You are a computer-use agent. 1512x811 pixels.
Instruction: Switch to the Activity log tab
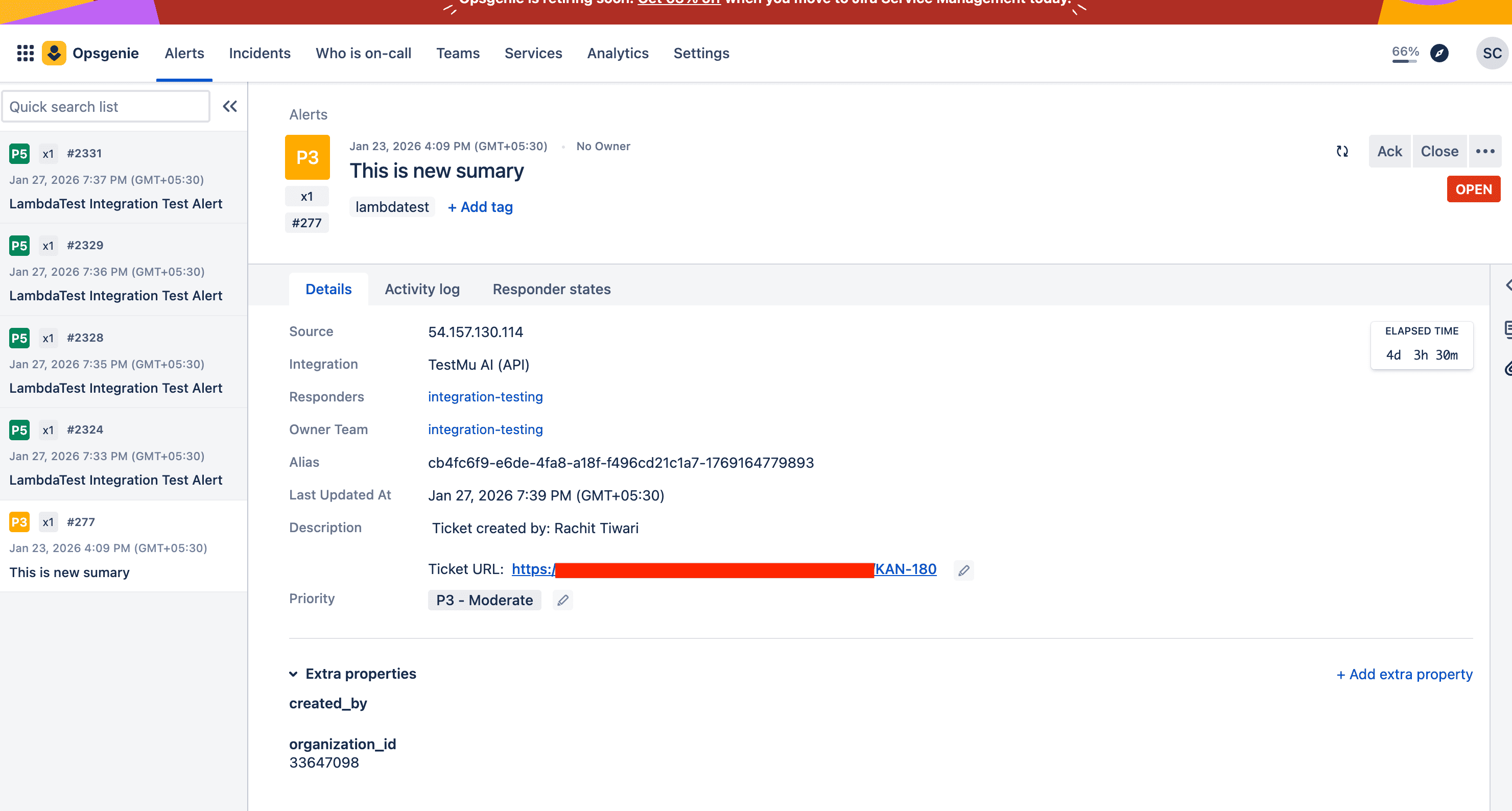pos(422,289)
